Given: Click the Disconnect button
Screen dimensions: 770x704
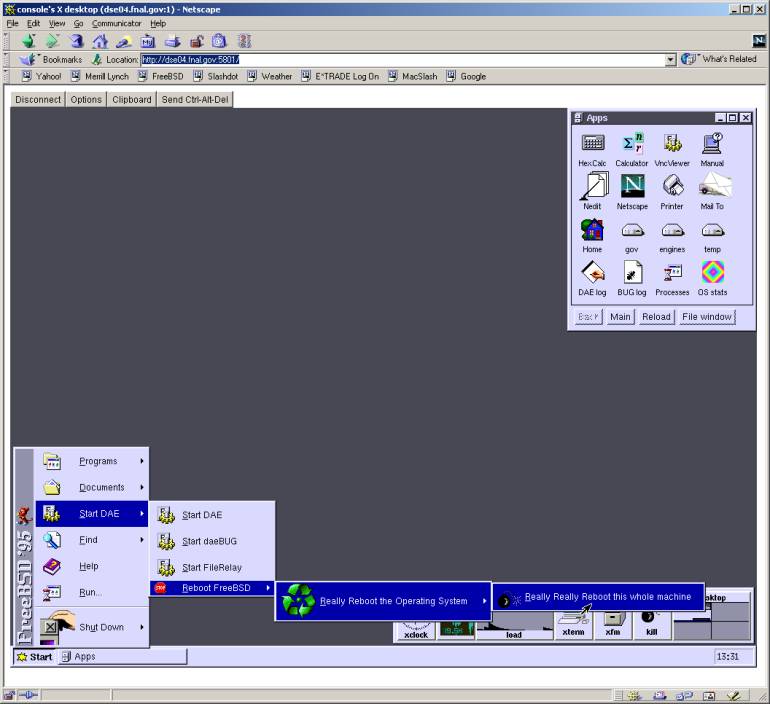Looking at the screenshot, I should [38, 100].
